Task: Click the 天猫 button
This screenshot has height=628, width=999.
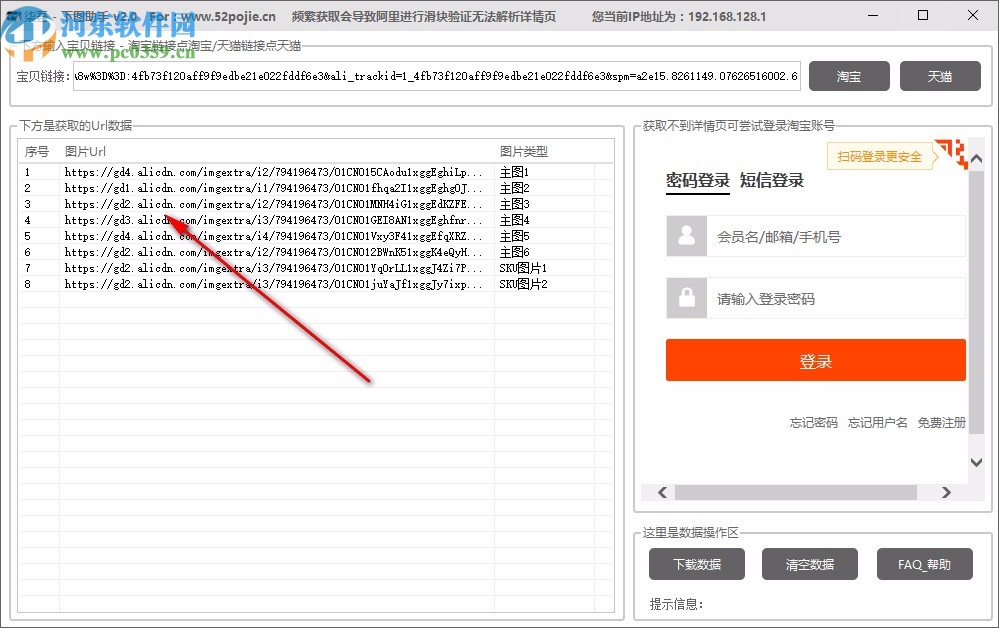Action: (x=940, y=75)
